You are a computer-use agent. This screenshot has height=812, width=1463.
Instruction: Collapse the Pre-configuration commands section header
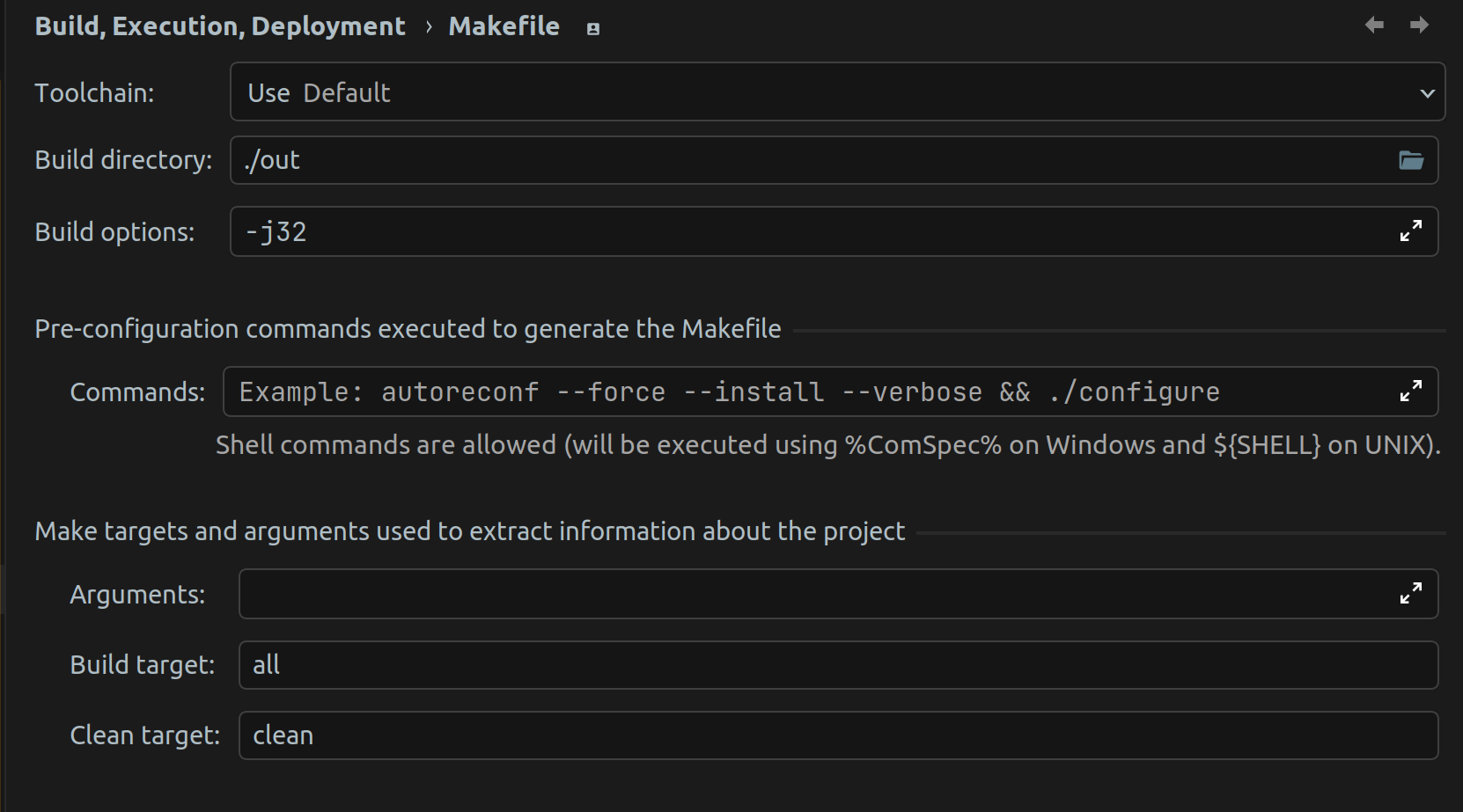408,328
